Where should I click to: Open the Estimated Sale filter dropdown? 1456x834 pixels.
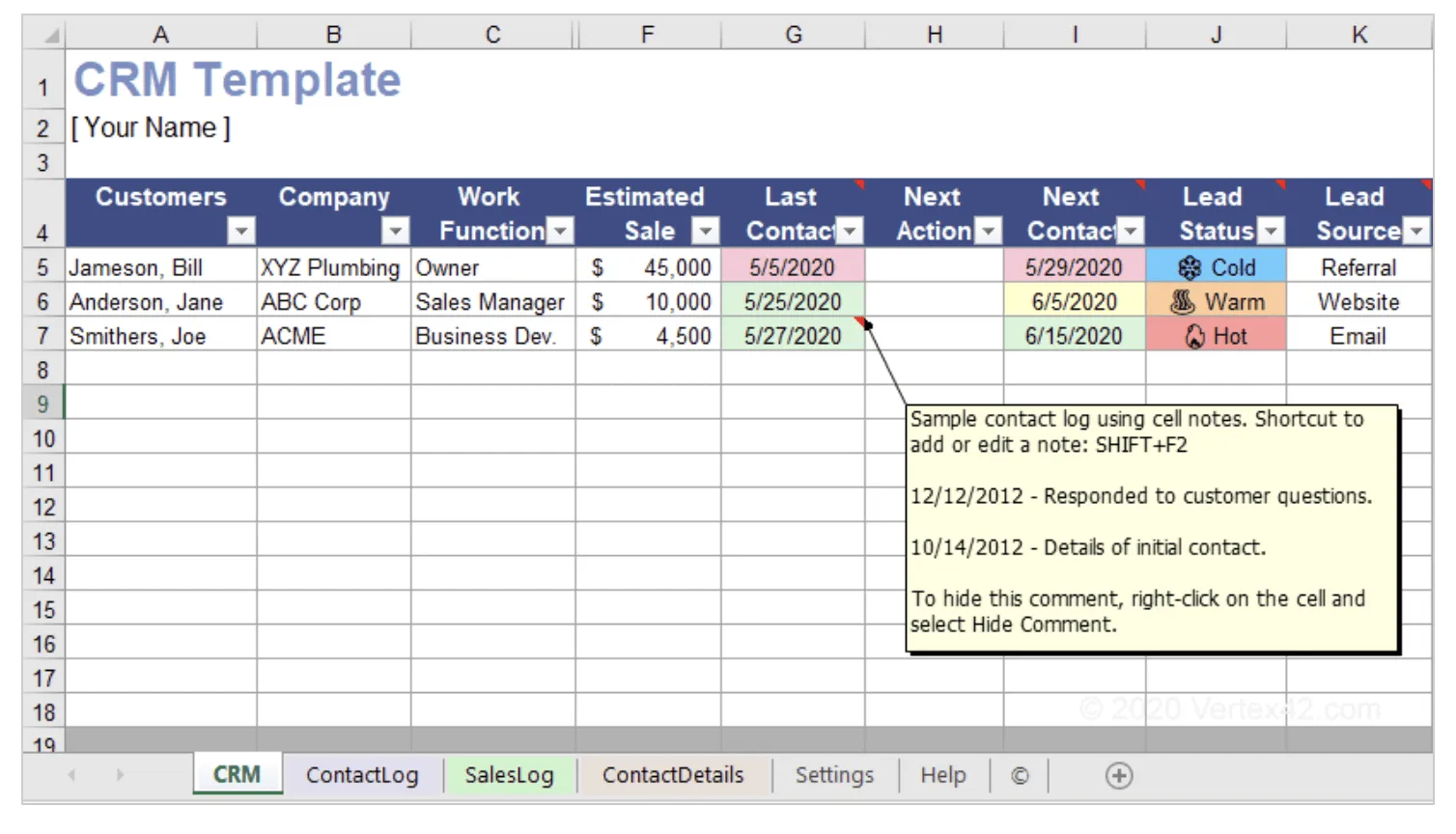coord(706,231)
